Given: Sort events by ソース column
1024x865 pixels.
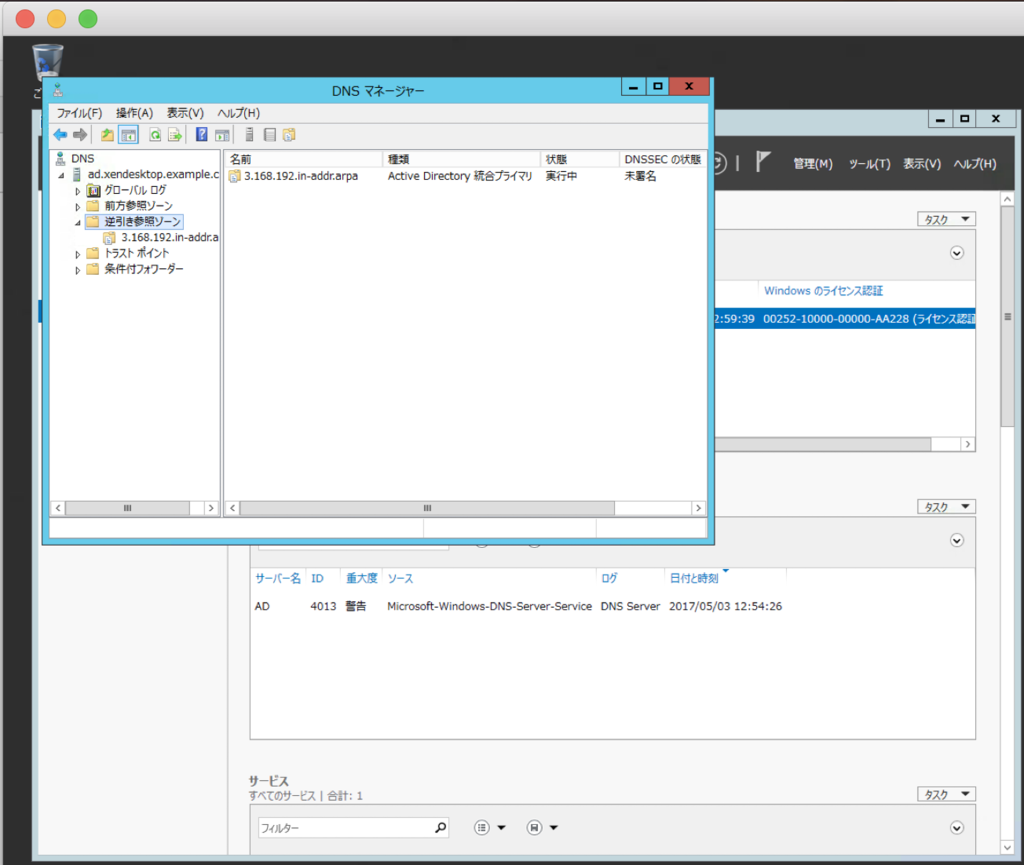Looking at the screenshot, I should pyautogui.click(x=400, y=578).
